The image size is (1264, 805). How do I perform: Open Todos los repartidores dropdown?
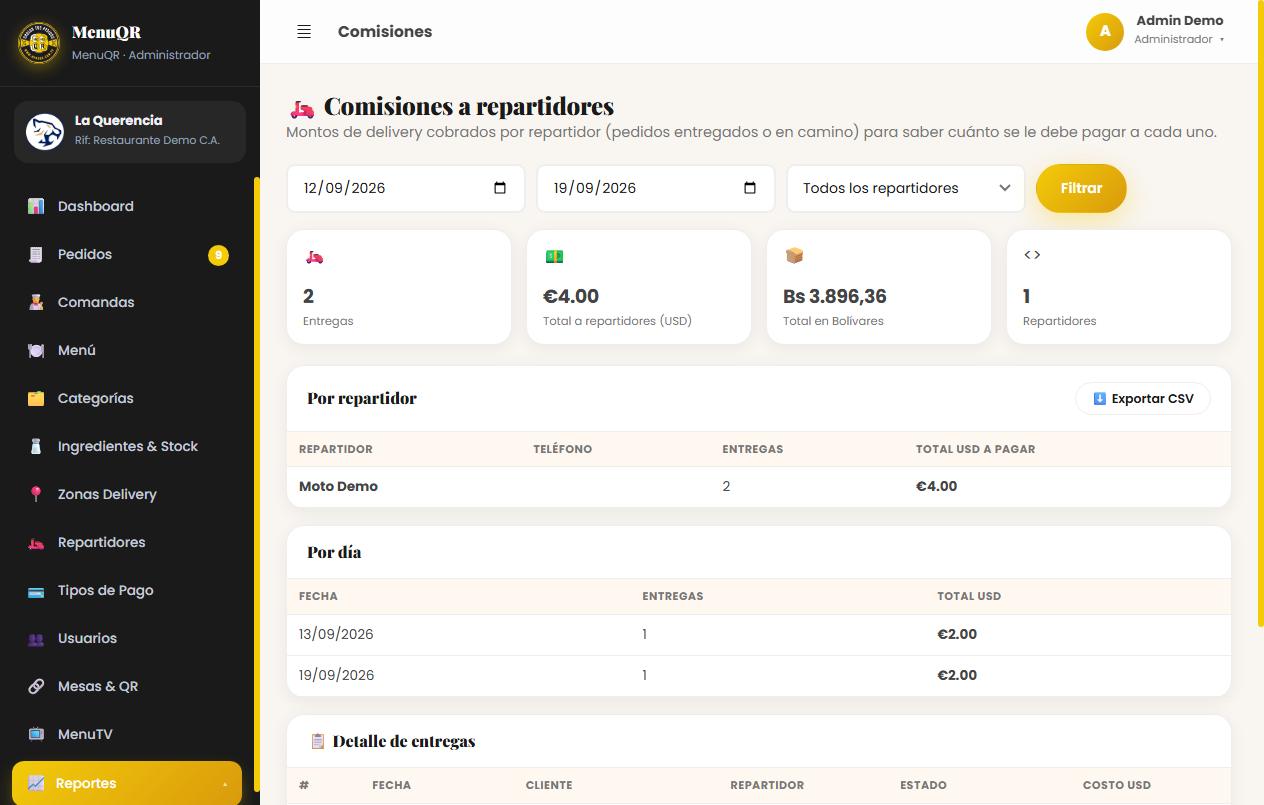(906, 188)
